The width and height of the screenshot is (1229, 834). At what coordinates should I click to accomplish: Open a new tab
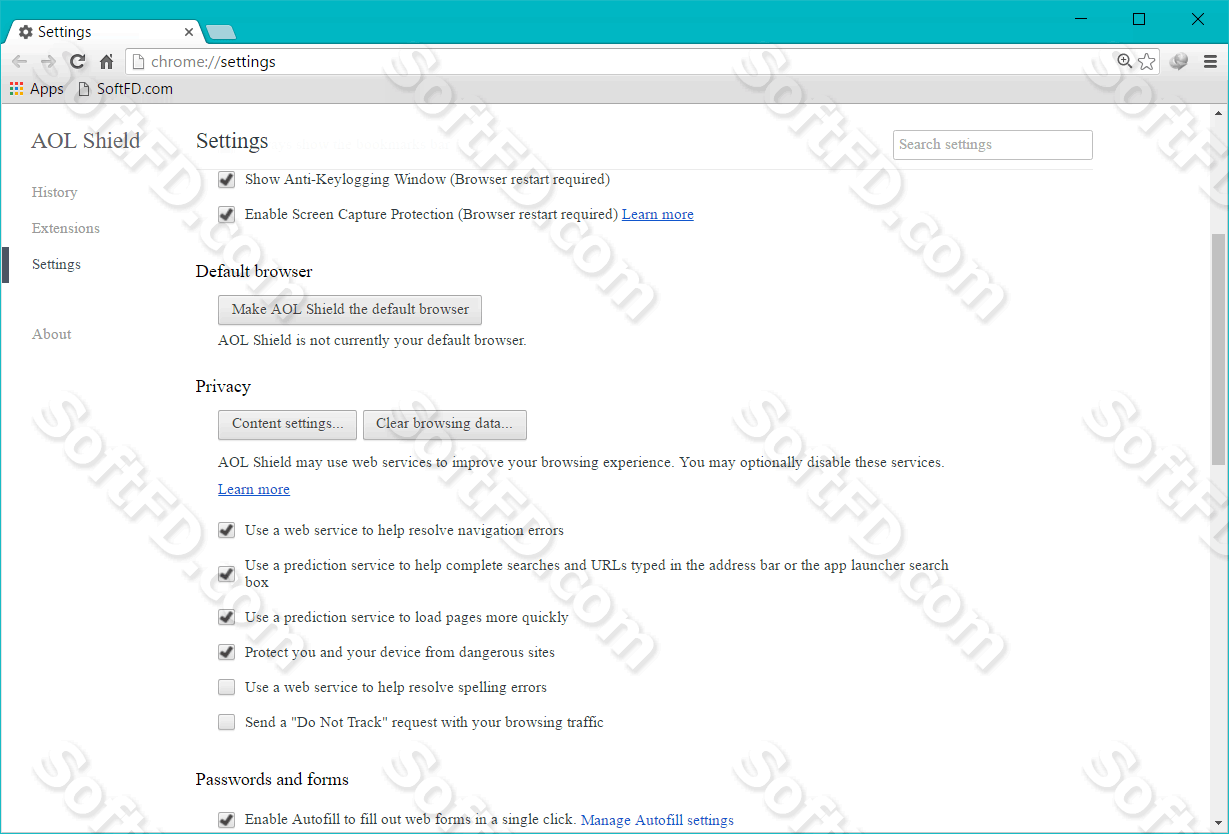click(220, 32)
